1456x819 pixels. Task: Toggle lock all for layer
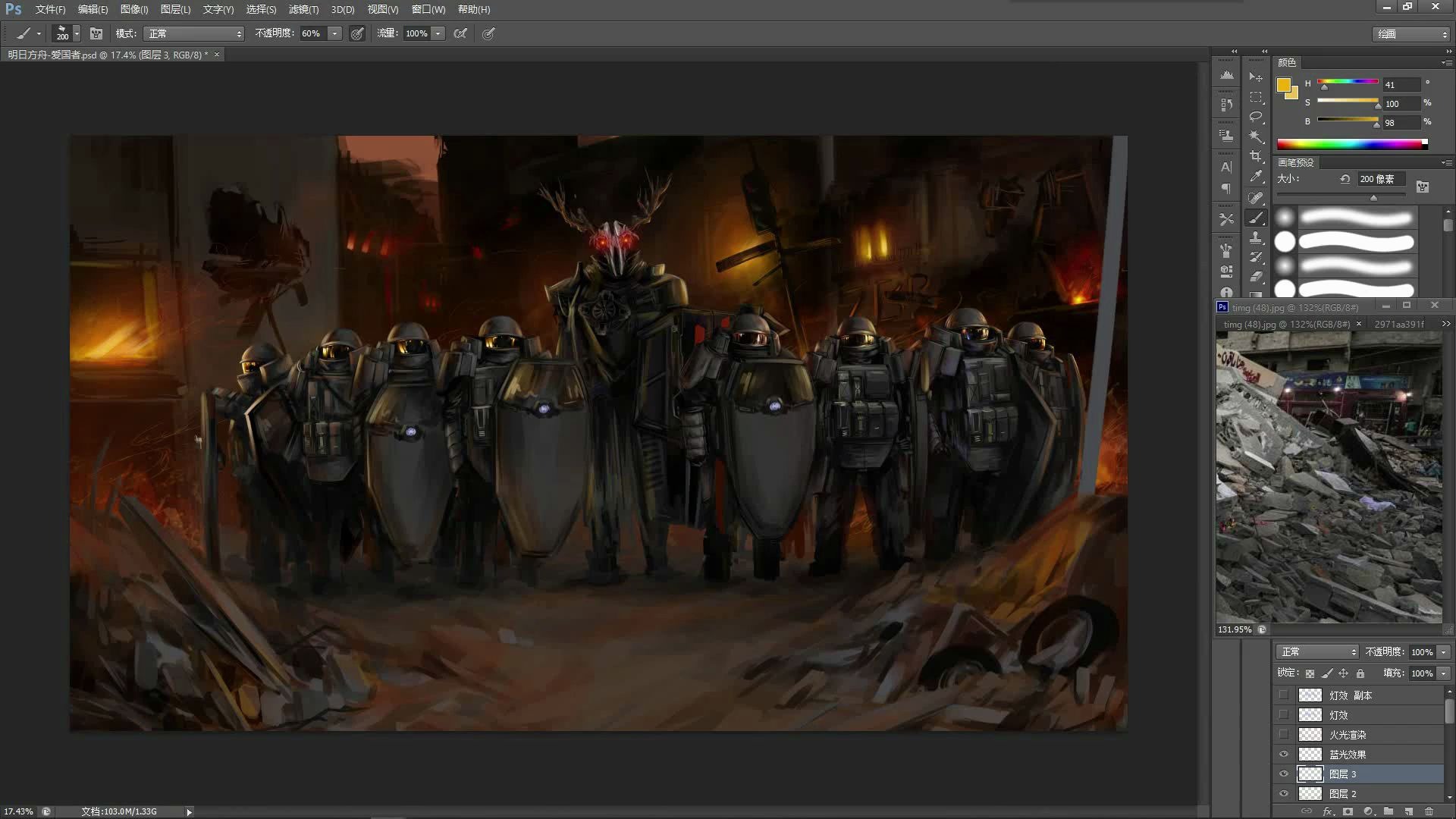[x=1360, y=673]
